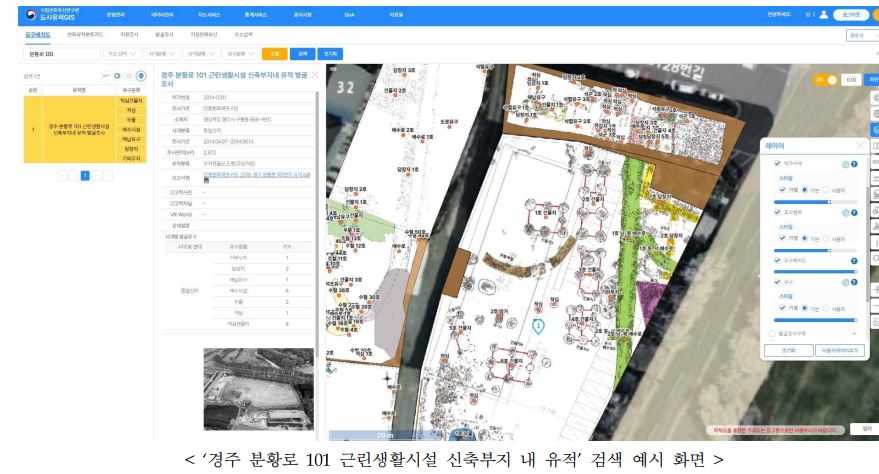Switch to the 문화유적분포지도 tab
Image resolution: width=879 pixels, height=474 pixels.
point(85,34)
